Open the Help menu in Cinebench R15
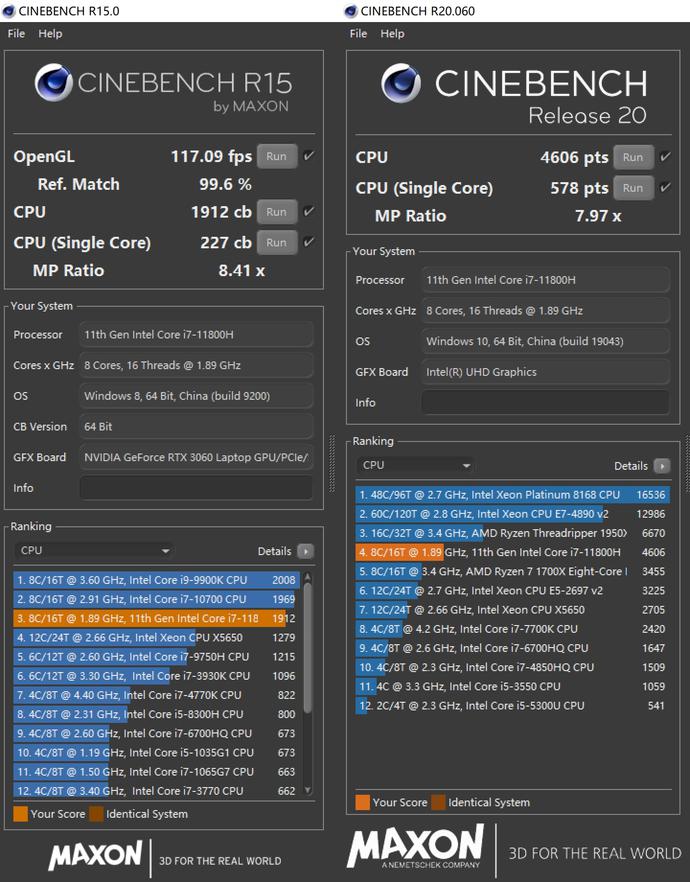 coord(50,34)
